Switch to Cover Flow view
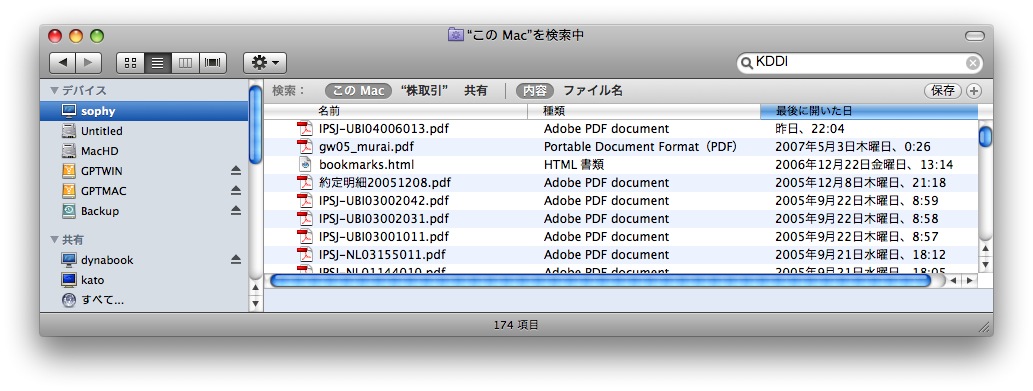 213,63
